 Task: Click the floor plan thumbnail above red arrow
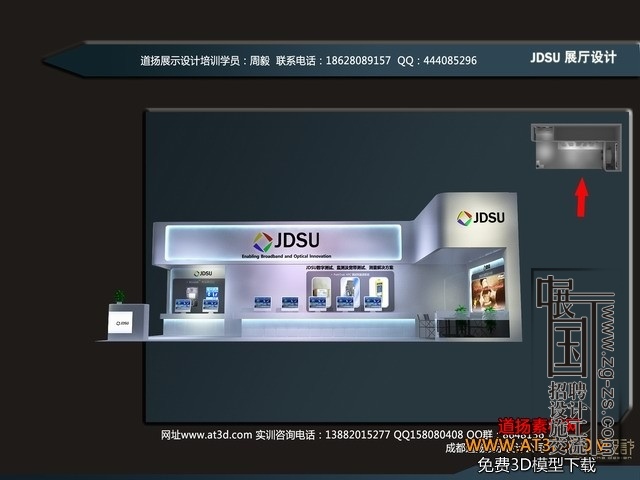576,147
